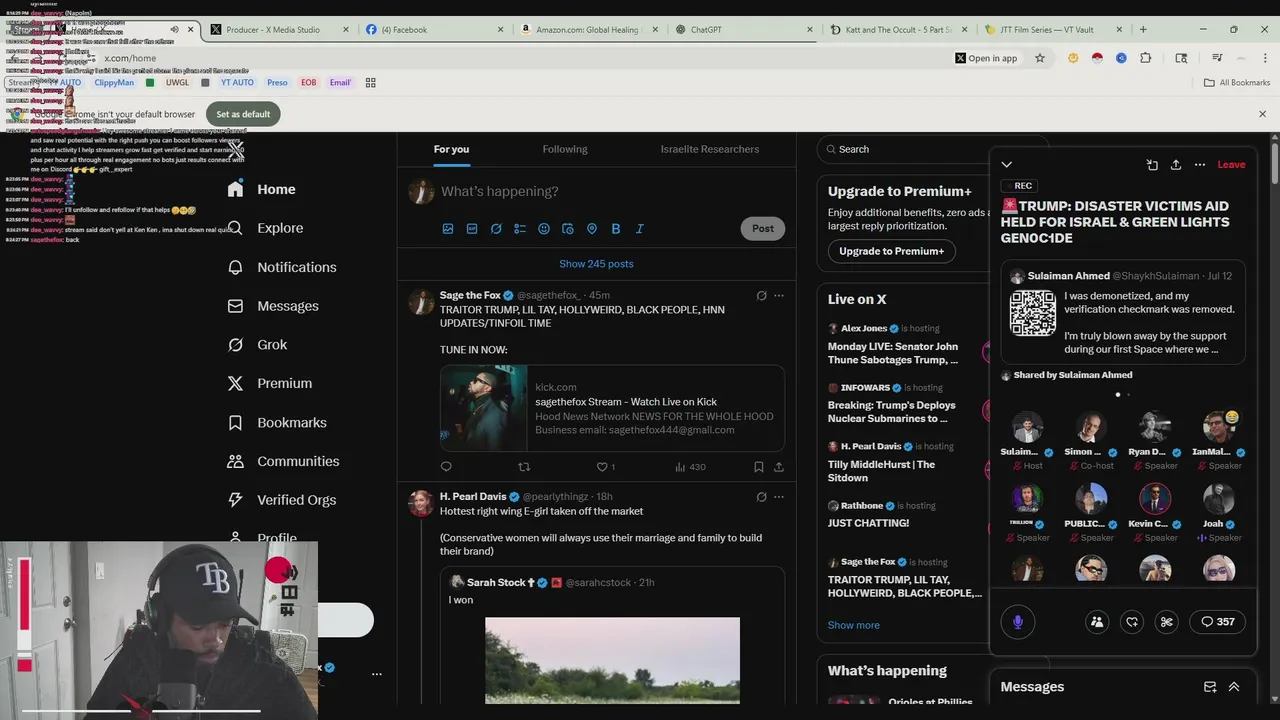The width and height of the screenshot is (1280, 720).
Task: Expand the Messages drawer
Action: [1234, 687]
